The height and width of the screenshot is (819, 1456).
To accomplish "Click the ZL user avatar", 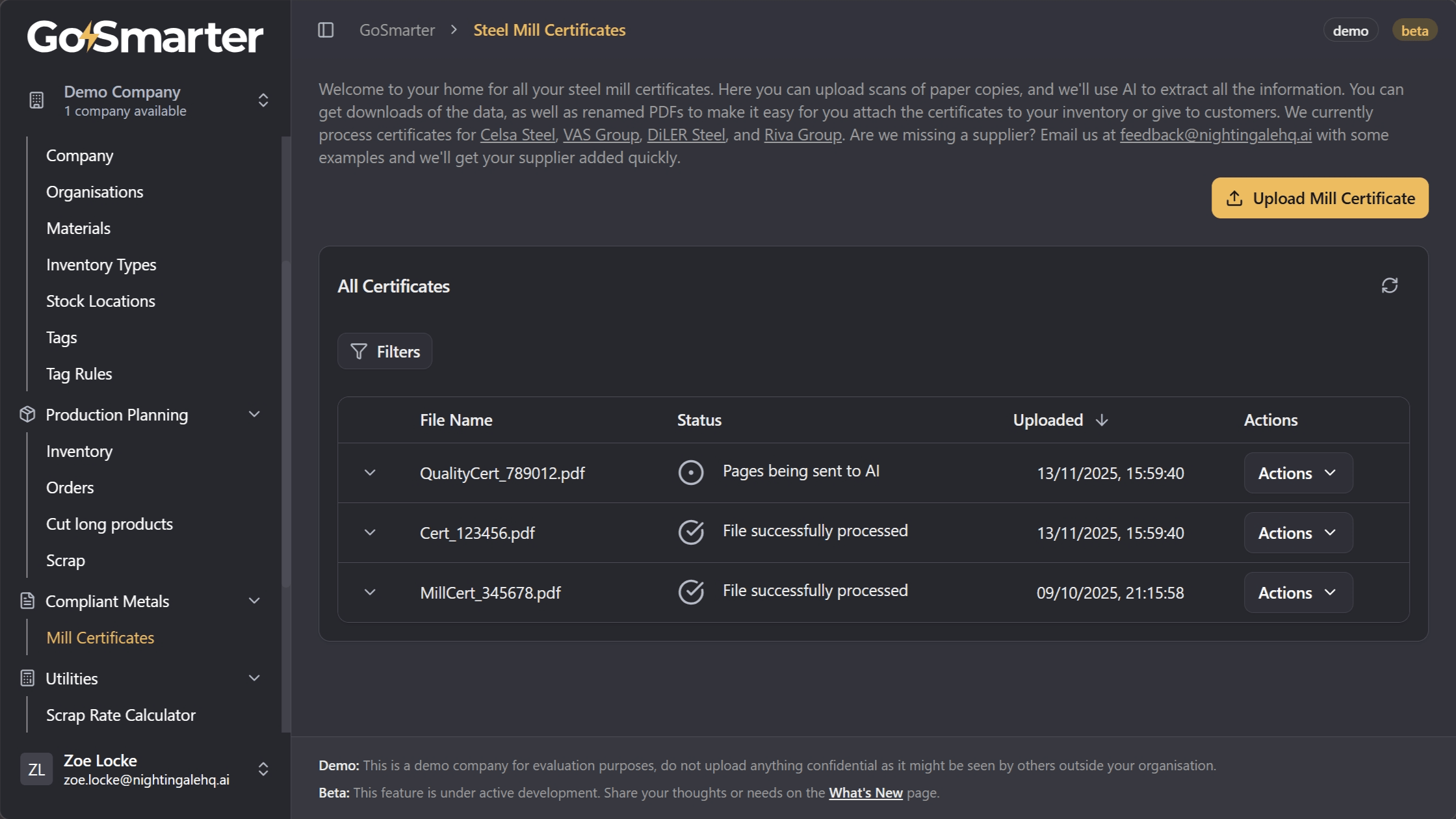I will 36,770.
